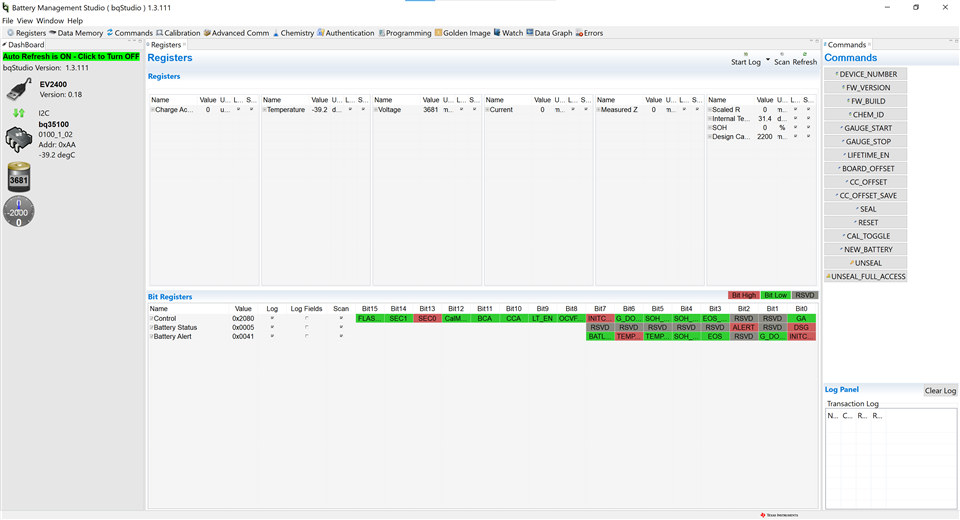Send the RESET command
The width and height of the screenshot is (960, 520).
[x=866, y=222]
